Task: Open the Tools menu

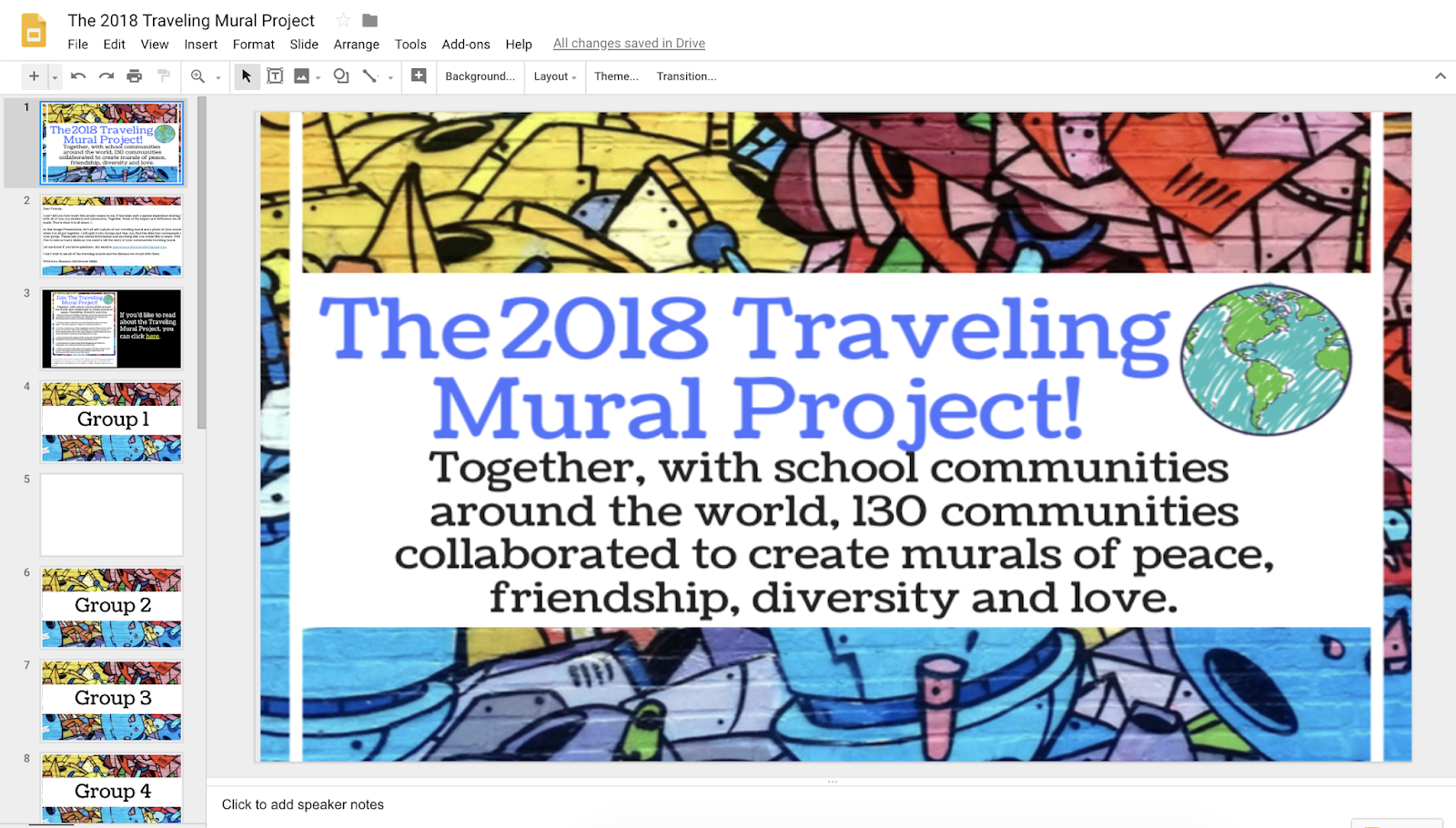Action: point(410,44)
